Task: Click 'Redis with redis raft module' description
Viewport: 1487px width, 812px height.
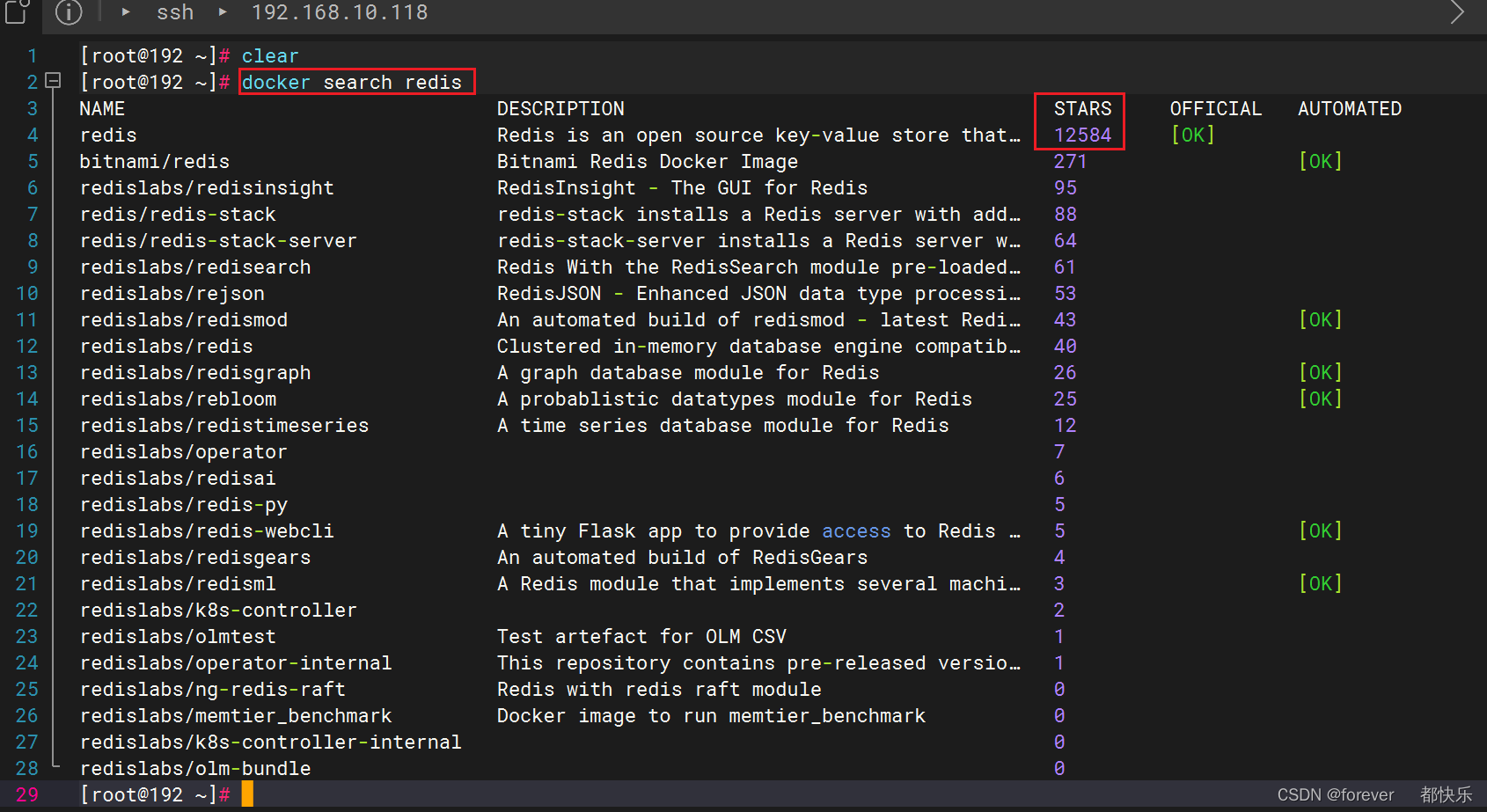Action: [659, 689]
